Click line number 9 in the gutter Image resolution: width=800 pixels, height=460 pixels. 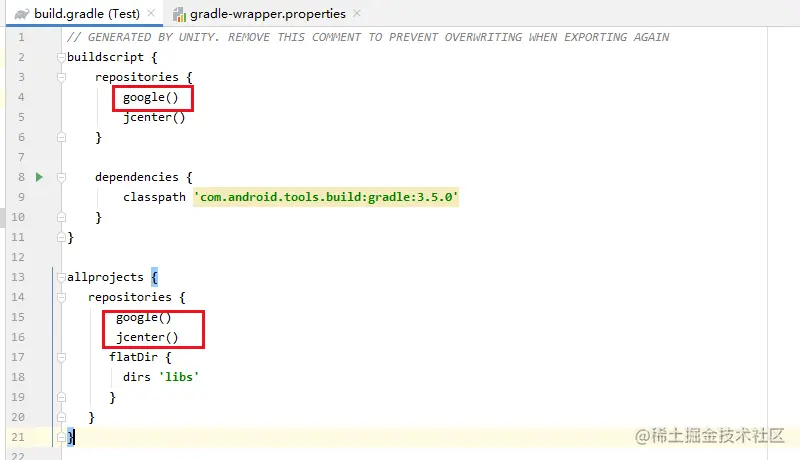tap(21, 197)
